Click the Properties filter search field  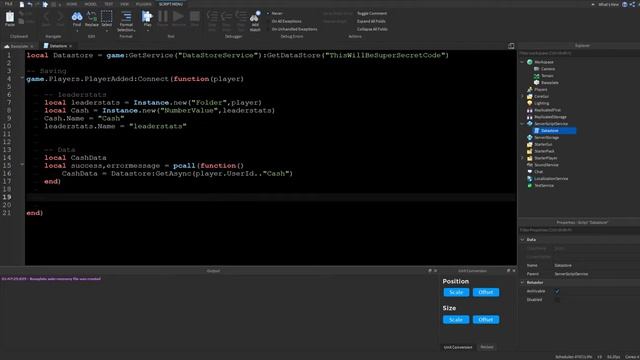579,230
